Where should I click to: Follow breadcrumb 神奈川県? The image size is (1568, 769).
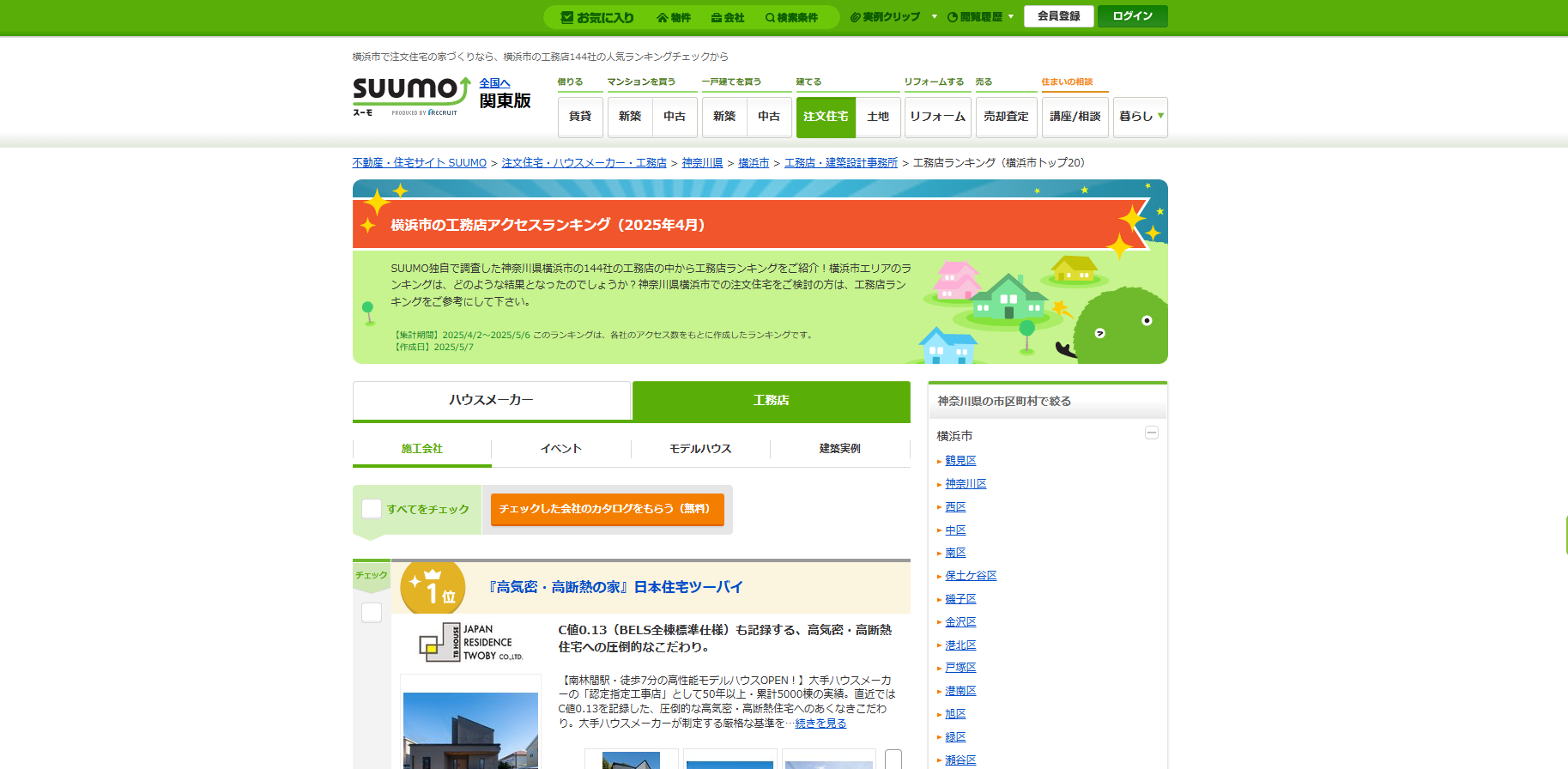point(703,163)
